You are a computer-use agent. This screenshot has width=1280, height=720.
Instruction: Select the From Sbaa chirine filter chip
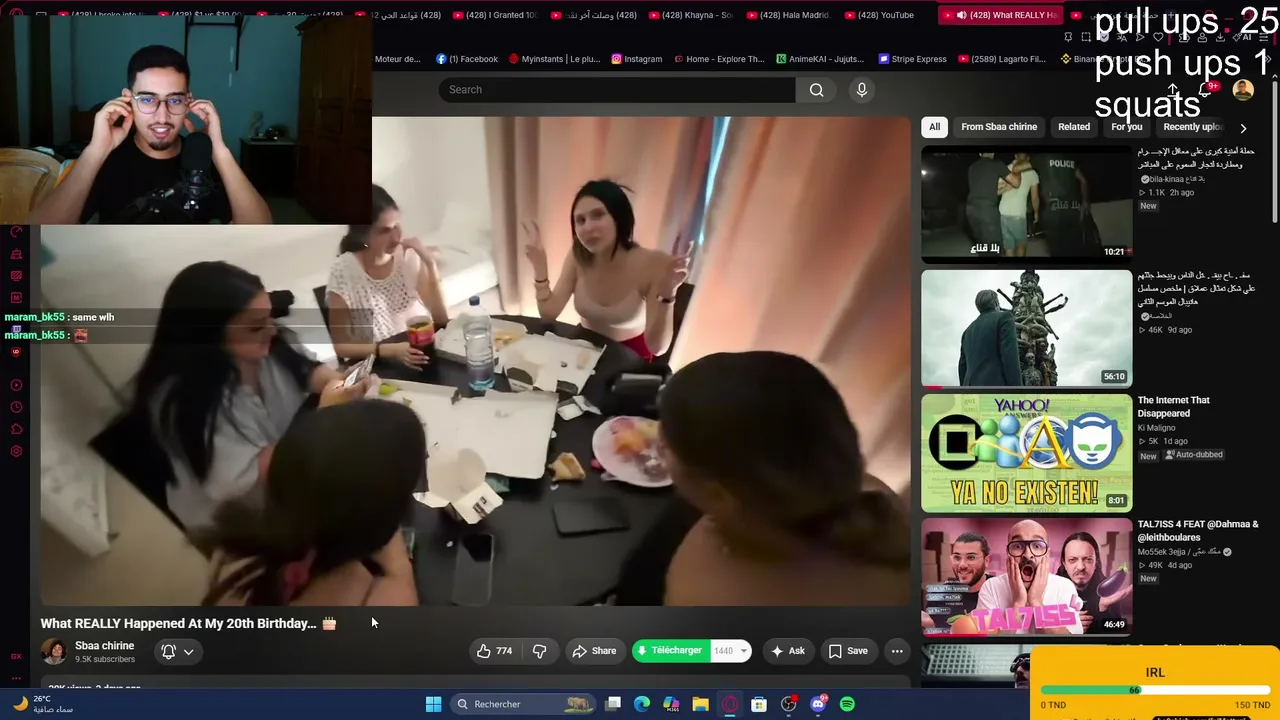[999, 127]
